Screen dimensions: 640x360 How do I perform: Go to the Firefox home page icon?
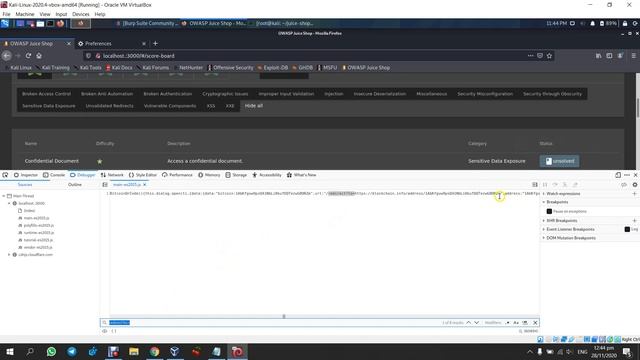(x=39, y=56)
